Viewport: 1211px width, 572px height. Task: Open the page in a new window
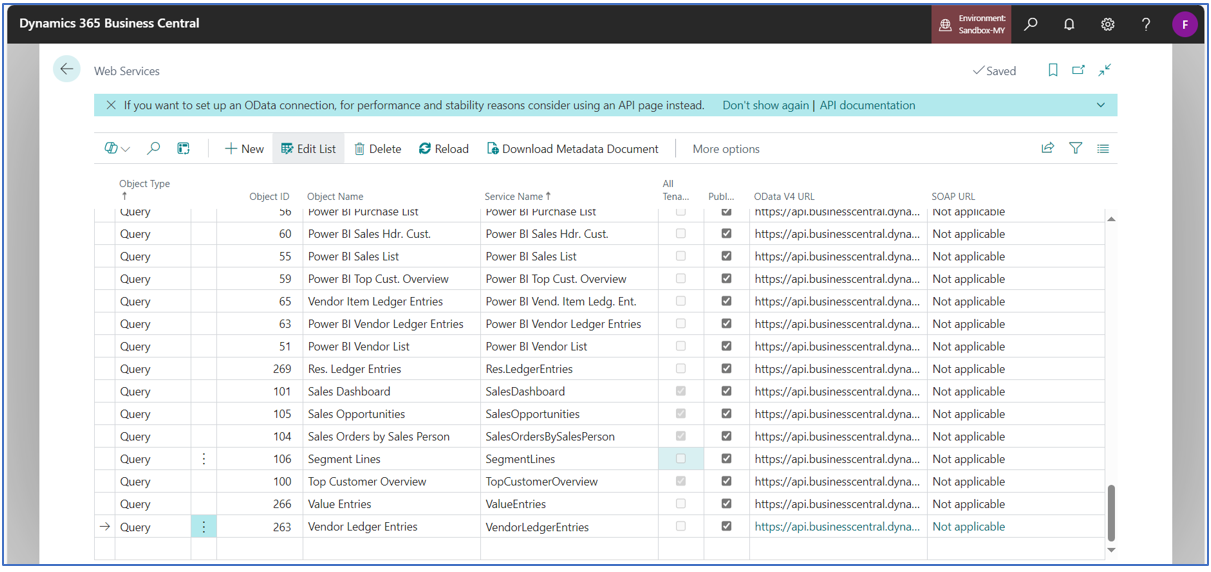(x=1078, y=70)
